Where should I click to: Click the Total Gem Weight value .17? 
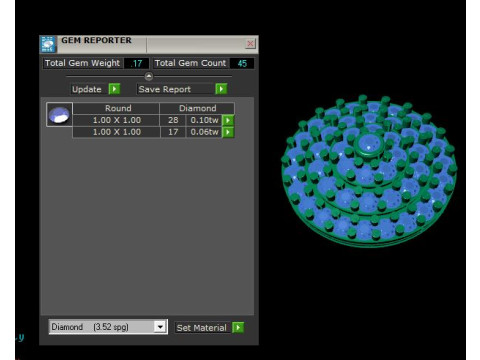click(136, 63)
